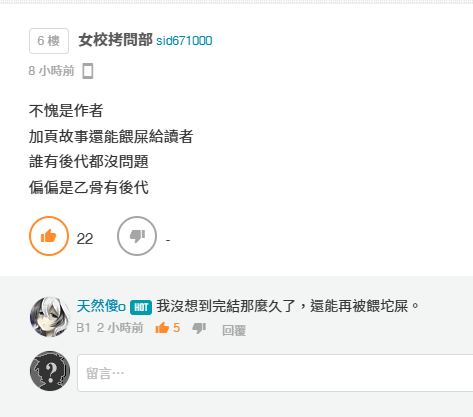Click the B1 reply index label

point(83,328)
